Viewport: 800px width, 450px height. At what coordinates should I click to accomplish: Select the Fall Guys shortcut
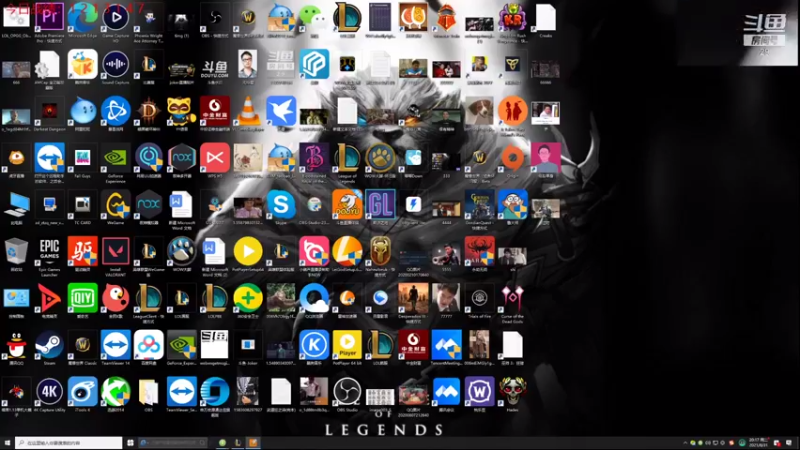point(83,158)
